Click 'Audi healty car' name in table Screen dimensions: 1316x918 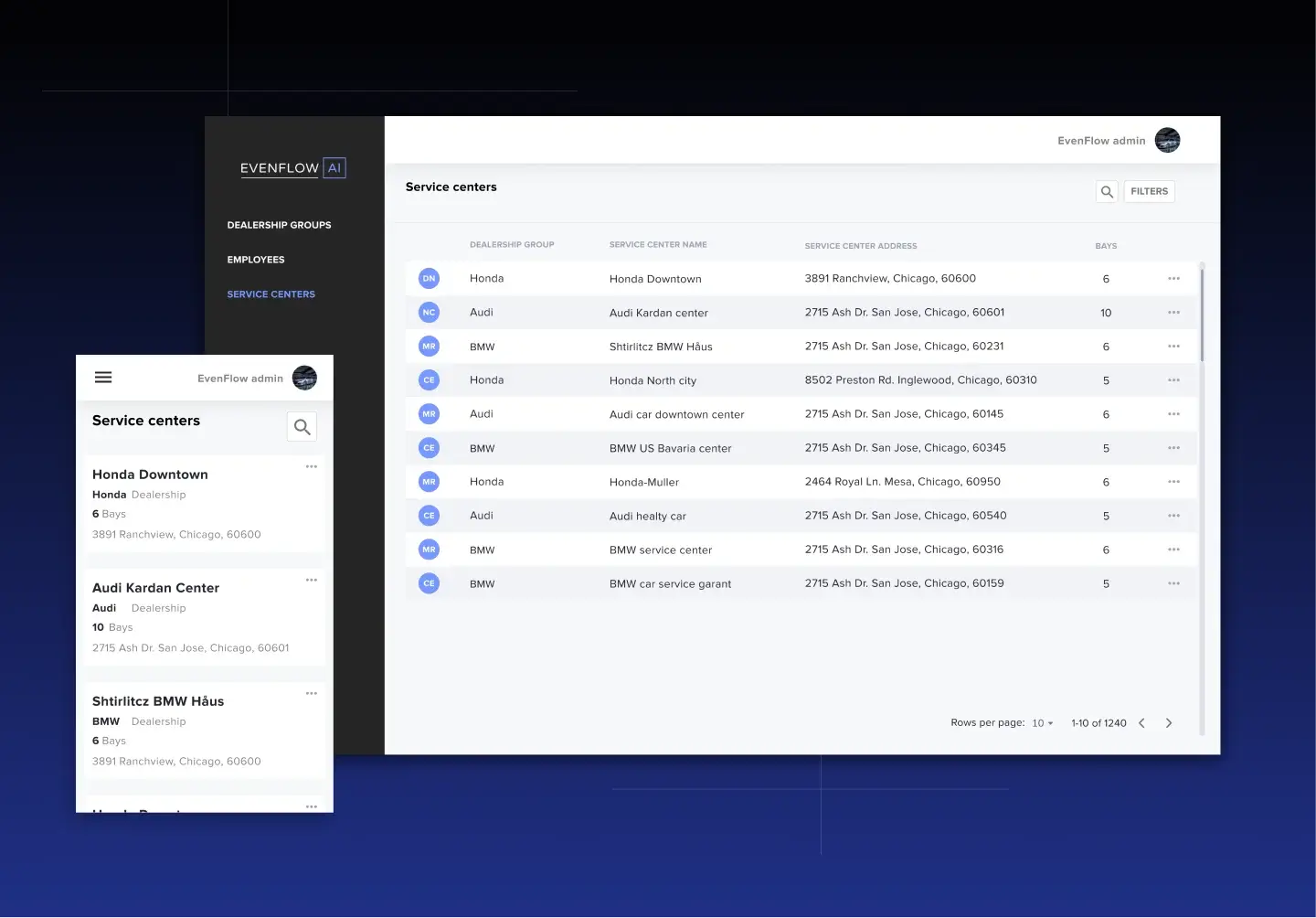coord(648,516)
